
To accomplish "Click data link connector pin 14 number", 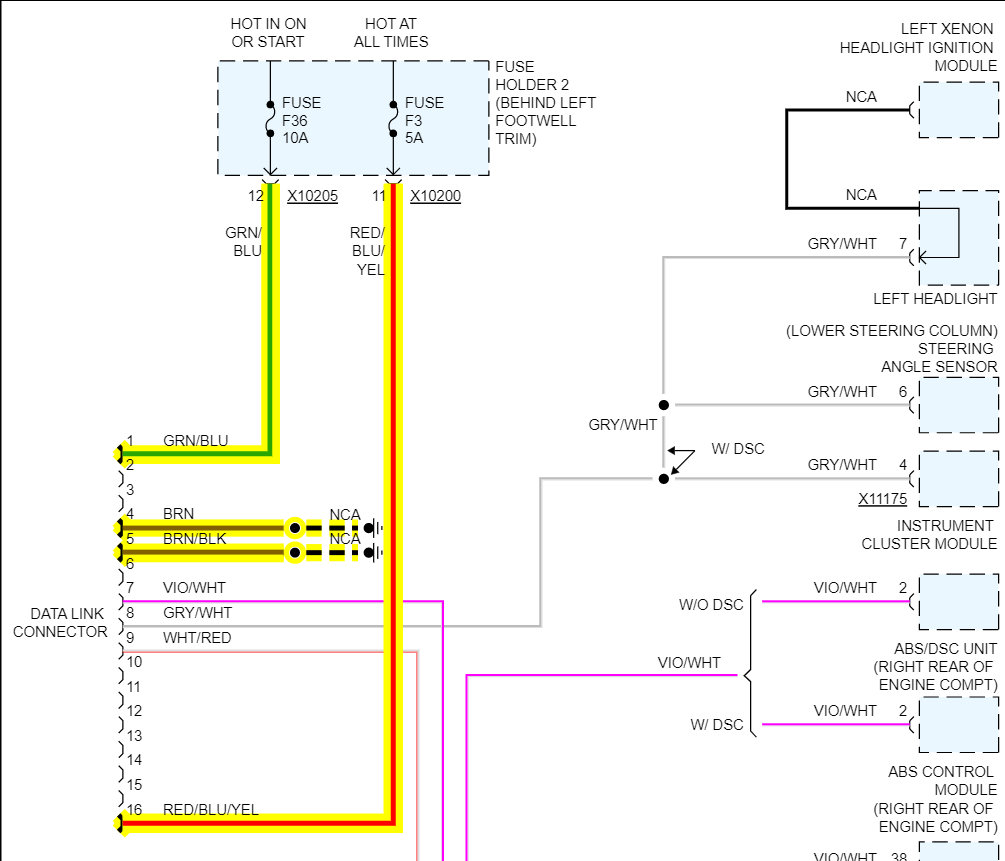I will (x=135, y=760).
